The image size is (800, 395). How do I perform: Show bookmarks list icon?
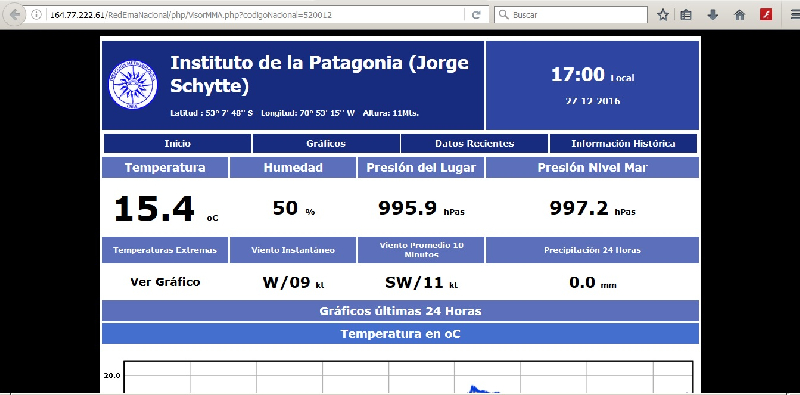coord(687,15)
